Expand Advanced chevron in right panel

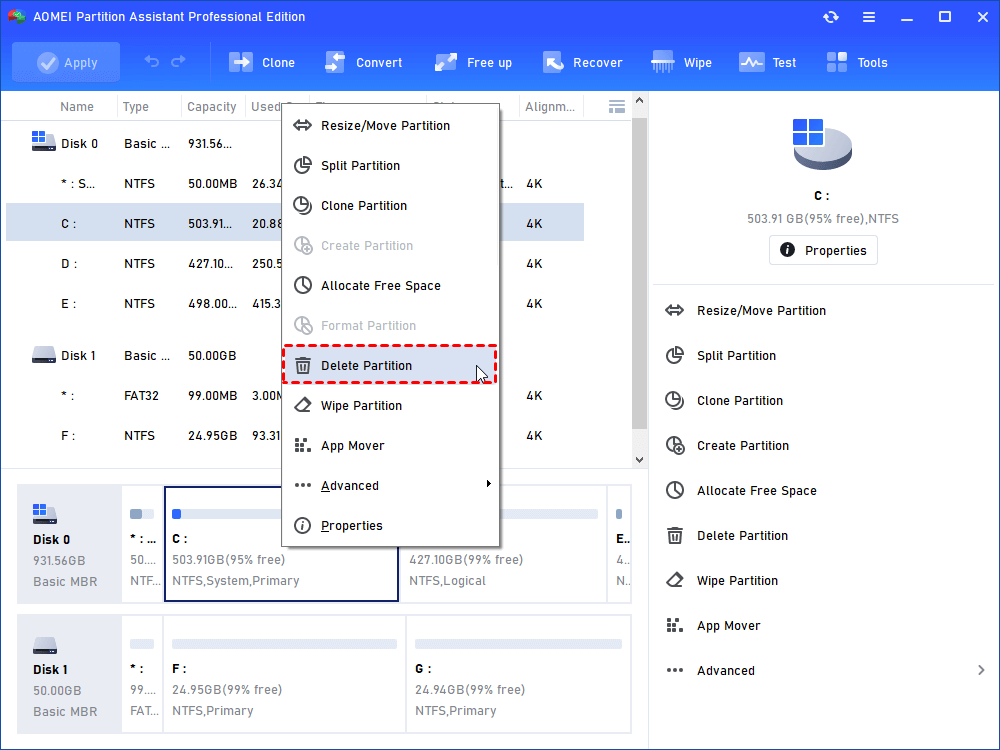tap(981, 670)
